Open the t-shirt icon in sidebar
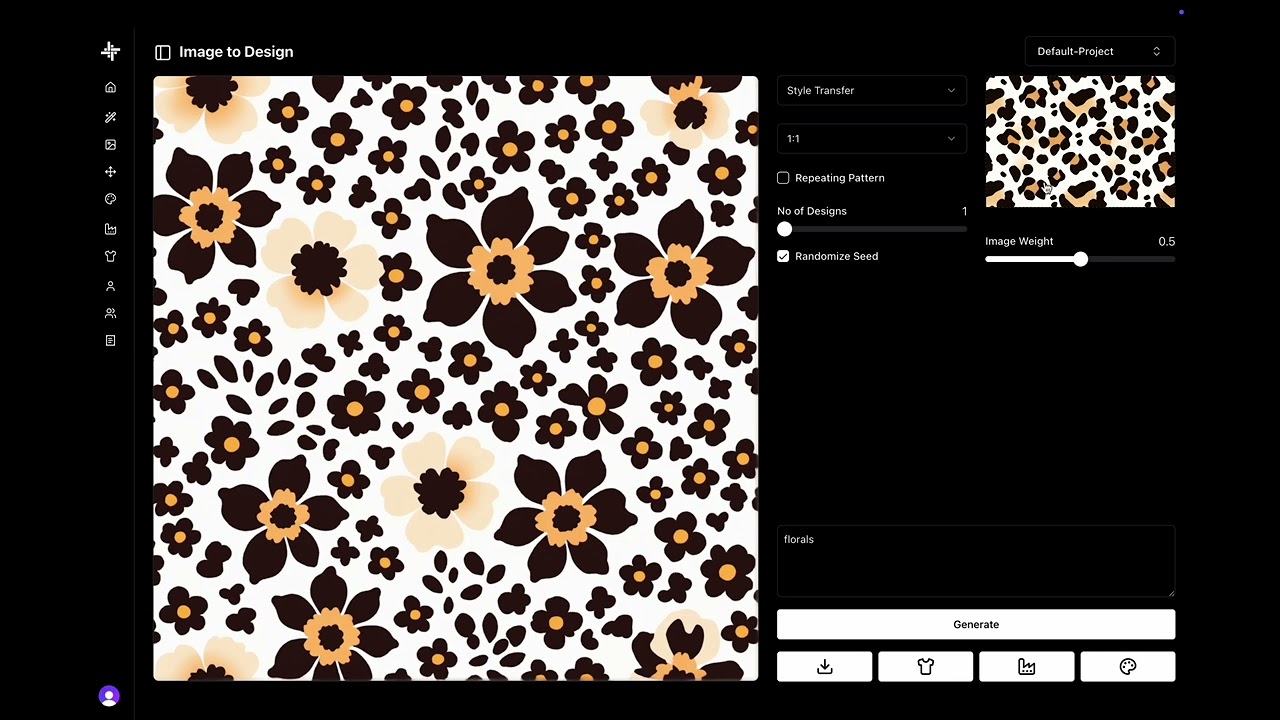This screenshot has height=720, width=1280. [110, 256]
